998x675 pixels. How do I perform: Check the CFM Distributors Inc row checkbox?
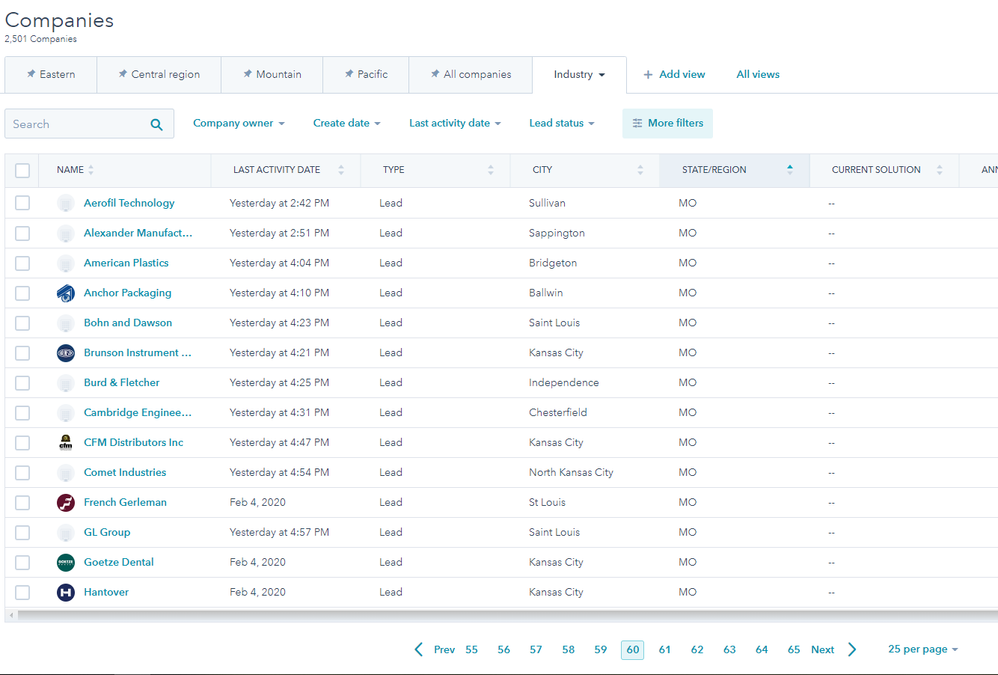[22, 443]
